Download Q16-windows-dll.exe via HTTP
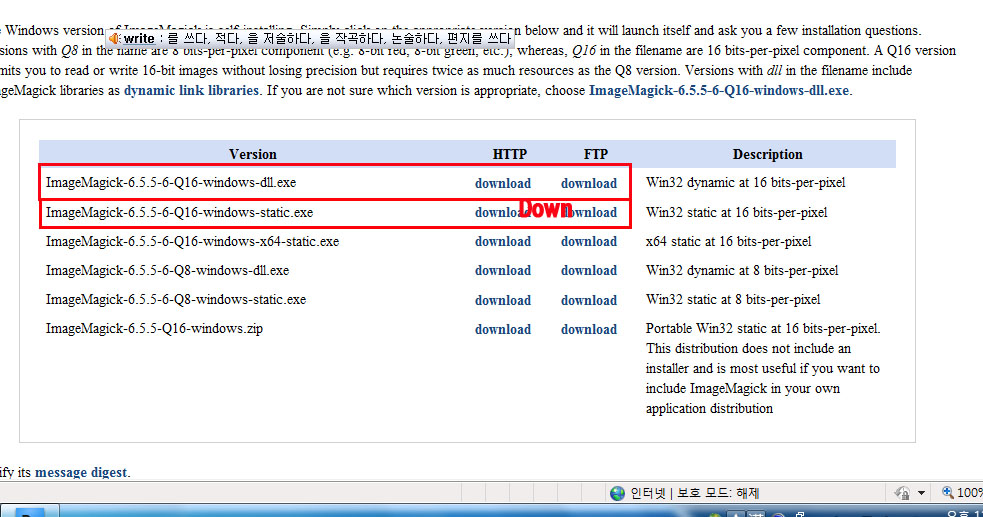This screenshot has height=517, width=983. point(502,183)
